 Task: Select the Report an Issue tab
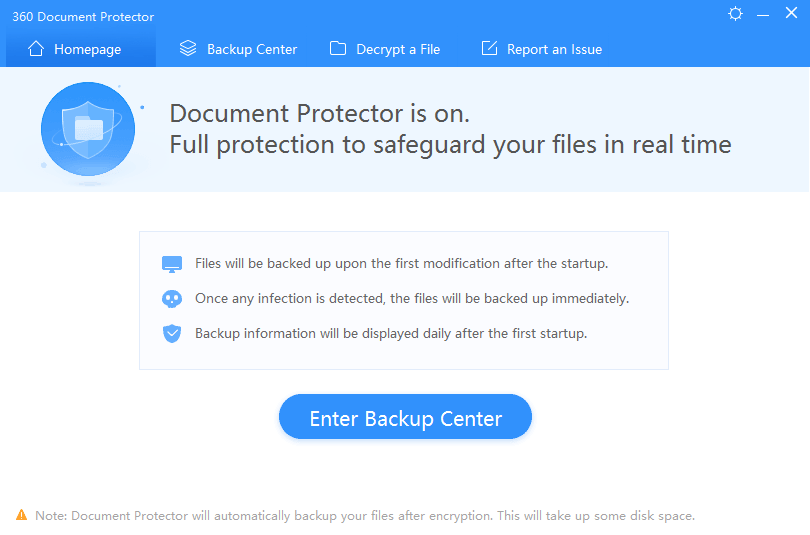click(x=541, y=49)
